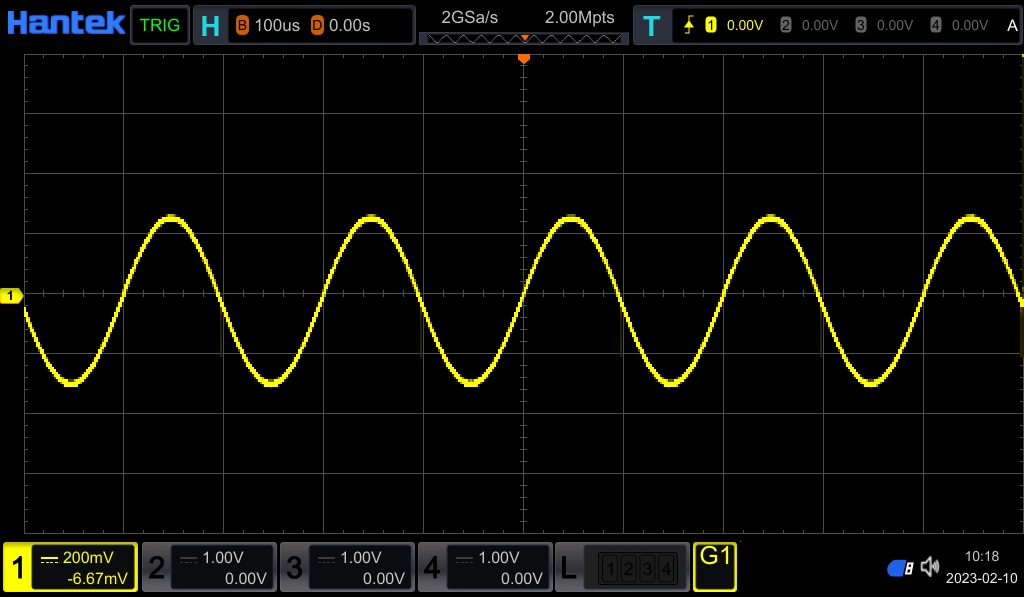
Task: Open the trigger T menu
Action: pyautogui.click(x=652, y=24)
